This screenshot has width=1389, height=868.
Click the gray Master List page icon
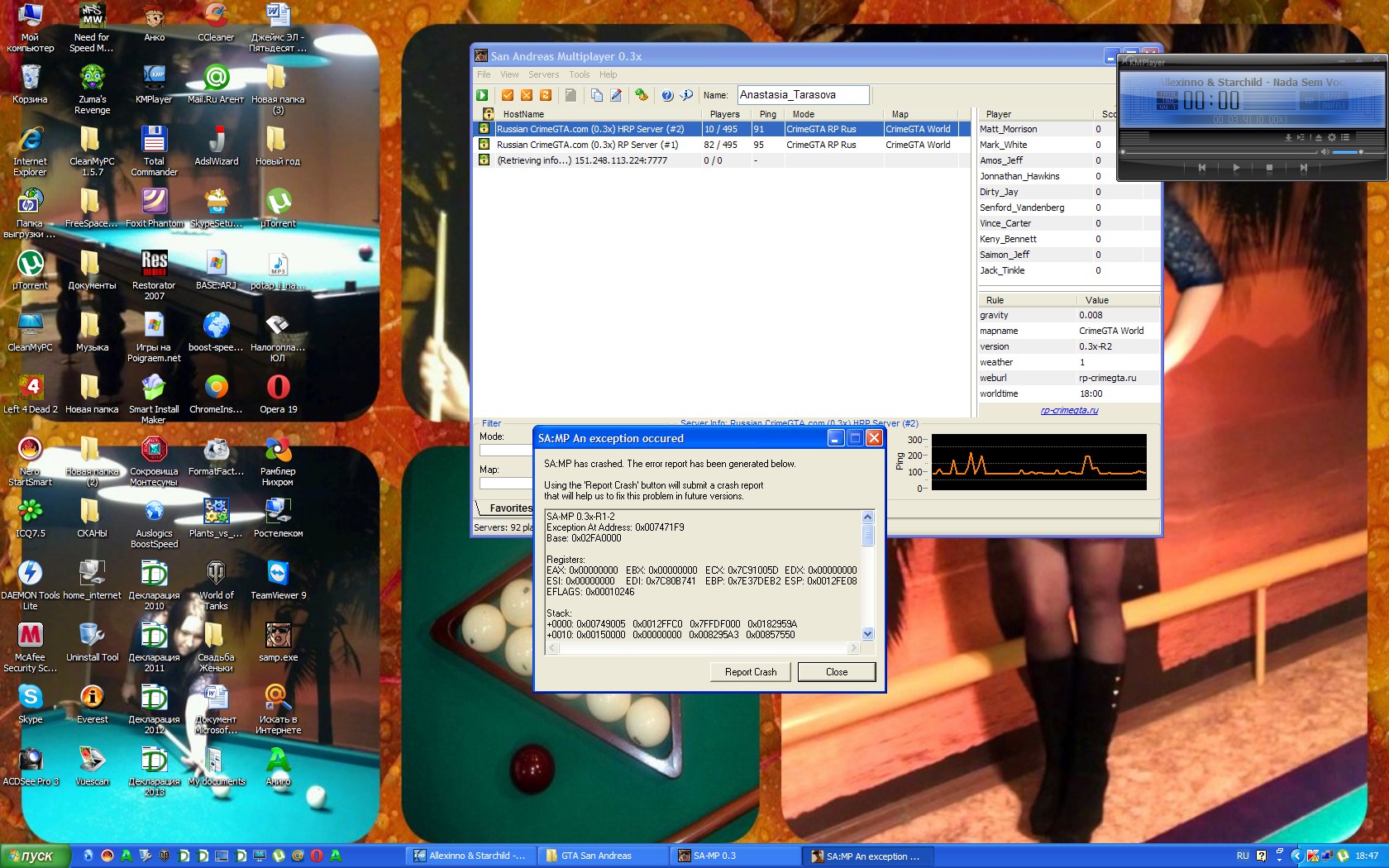click(x=570, y=95)
